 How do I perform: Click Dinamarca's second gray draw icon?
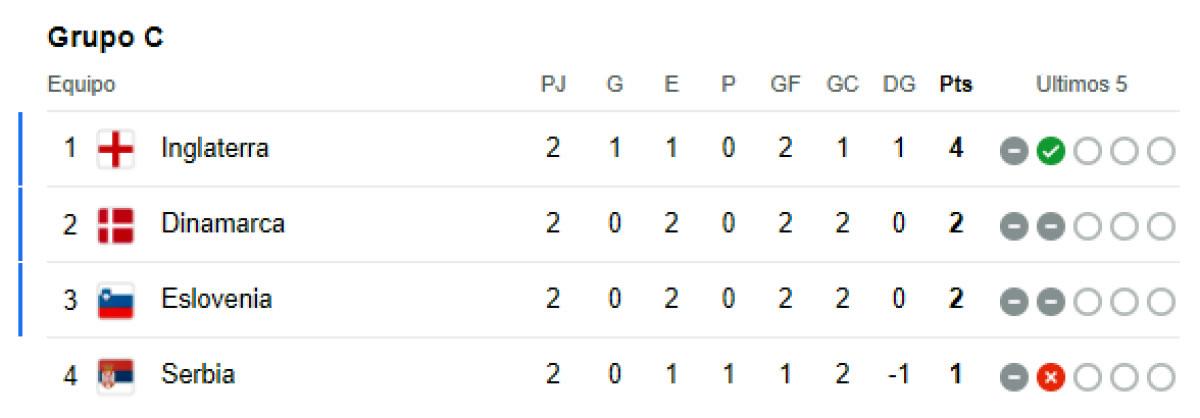pos(1049,226)
